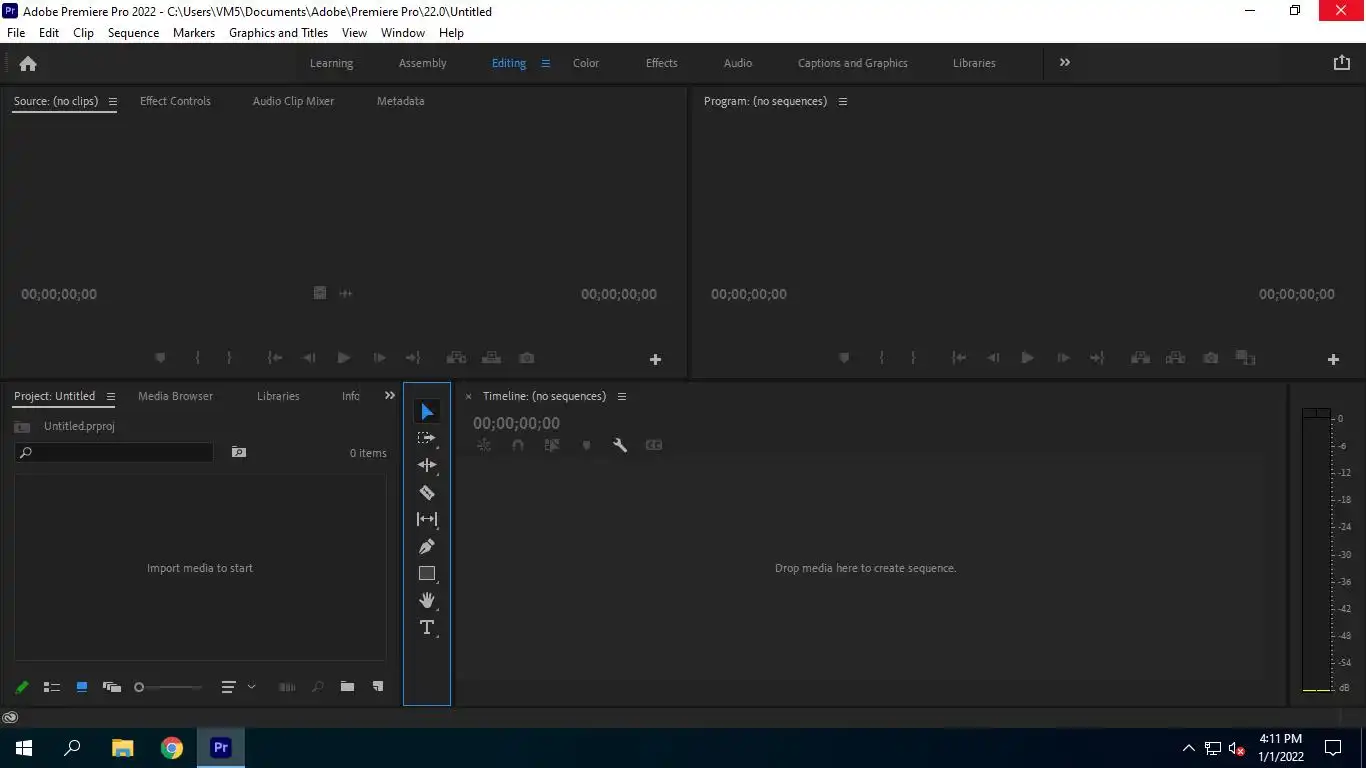Image resolution: width=1366 pixels, height=768 pixels.
Task: Click Source monitor Insert button
Action: (456, 358)
